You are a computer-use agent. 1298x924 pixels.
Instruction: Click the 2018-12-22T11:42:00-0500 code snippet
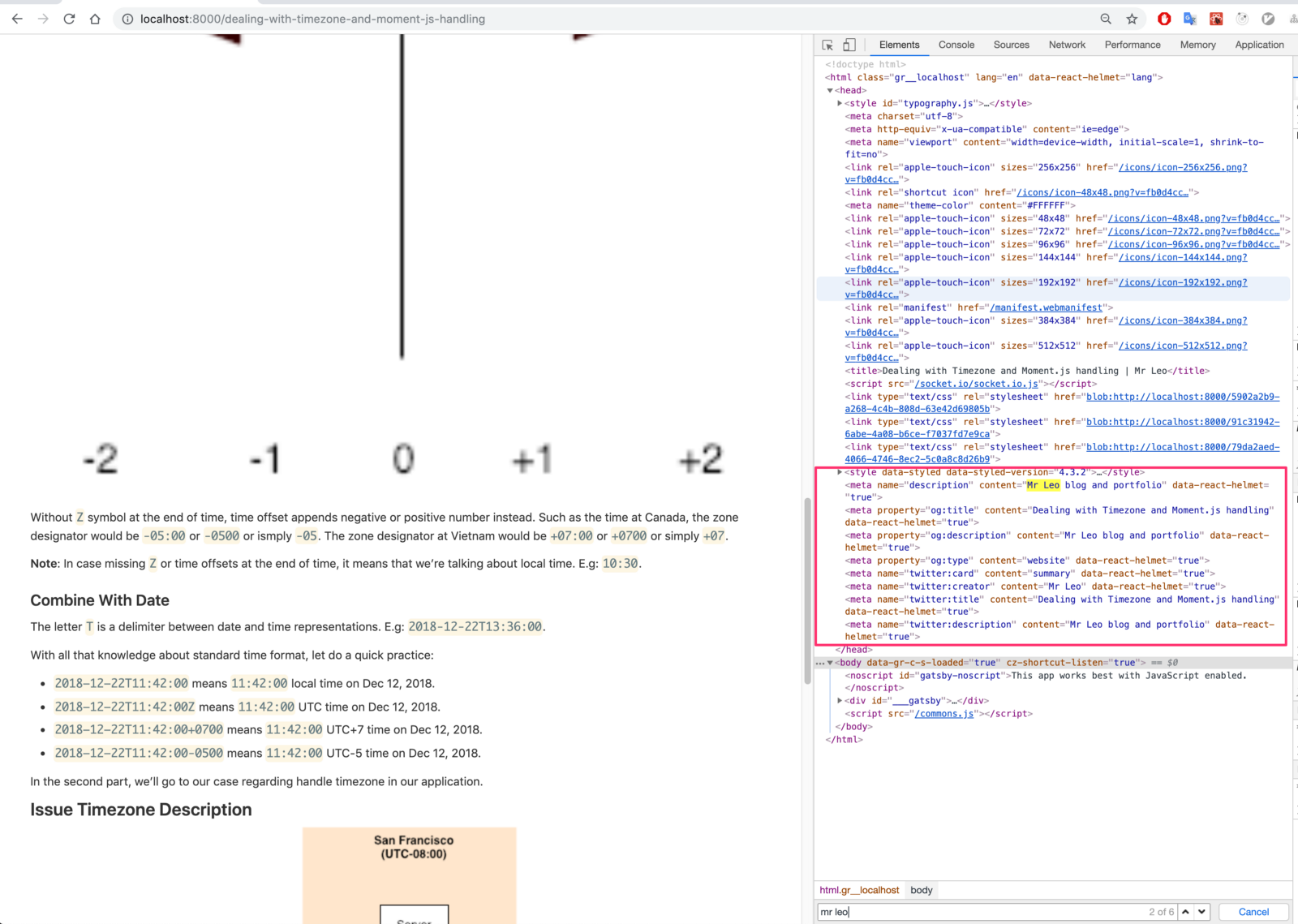click(x=139, y=754)
